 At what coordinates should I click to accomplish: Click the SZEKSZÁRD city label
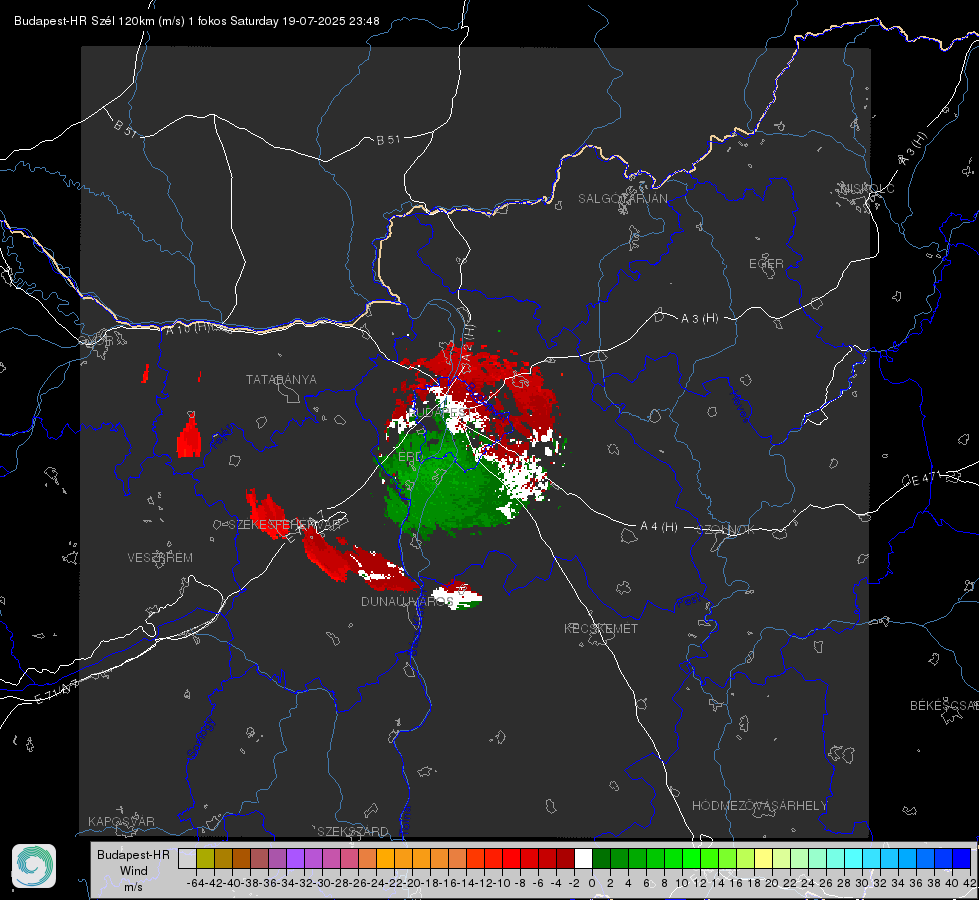[x=353, y=831]
